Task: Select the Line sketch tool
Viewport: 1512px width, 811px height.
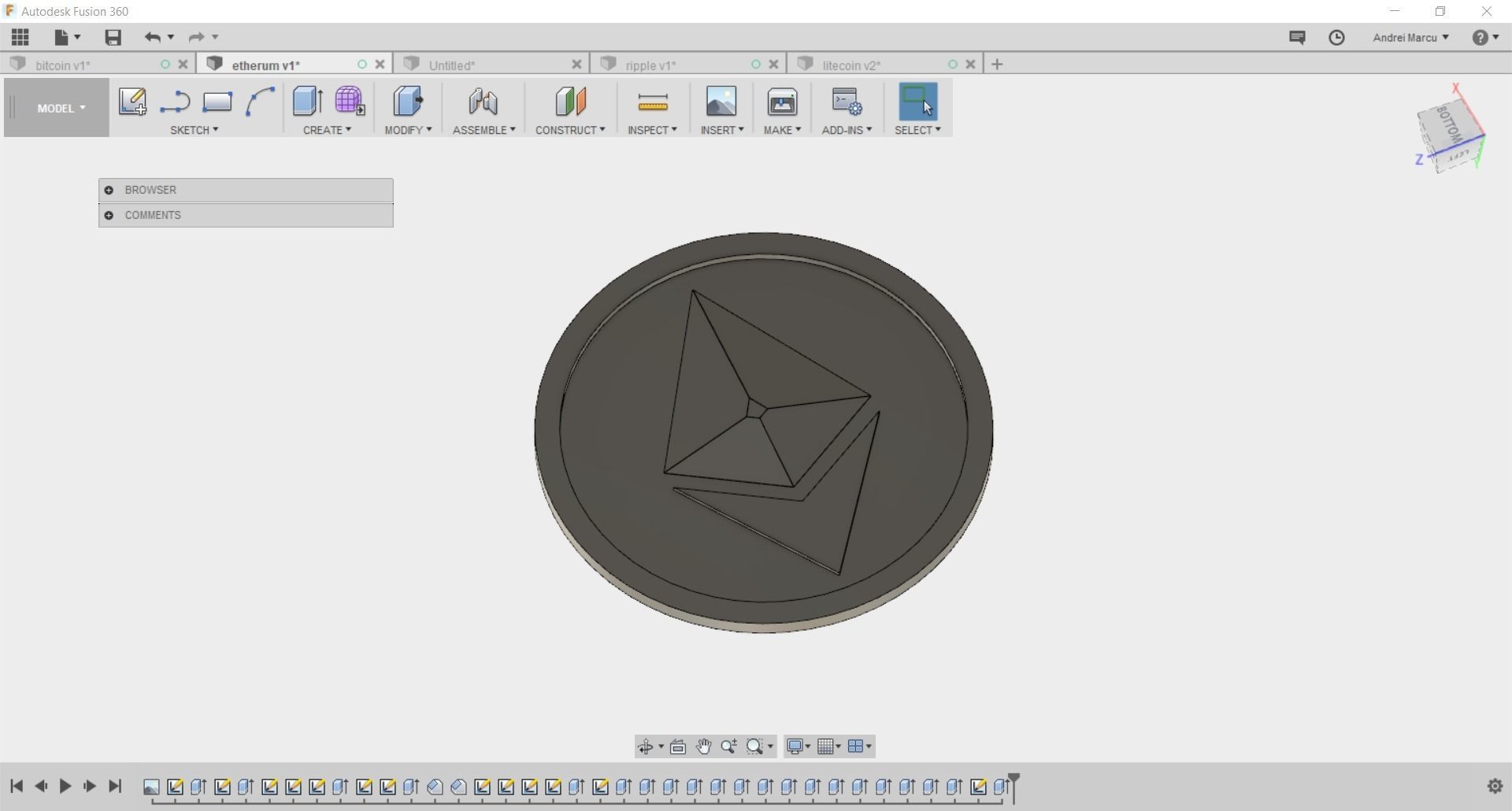Action: (x=175, y=102)
